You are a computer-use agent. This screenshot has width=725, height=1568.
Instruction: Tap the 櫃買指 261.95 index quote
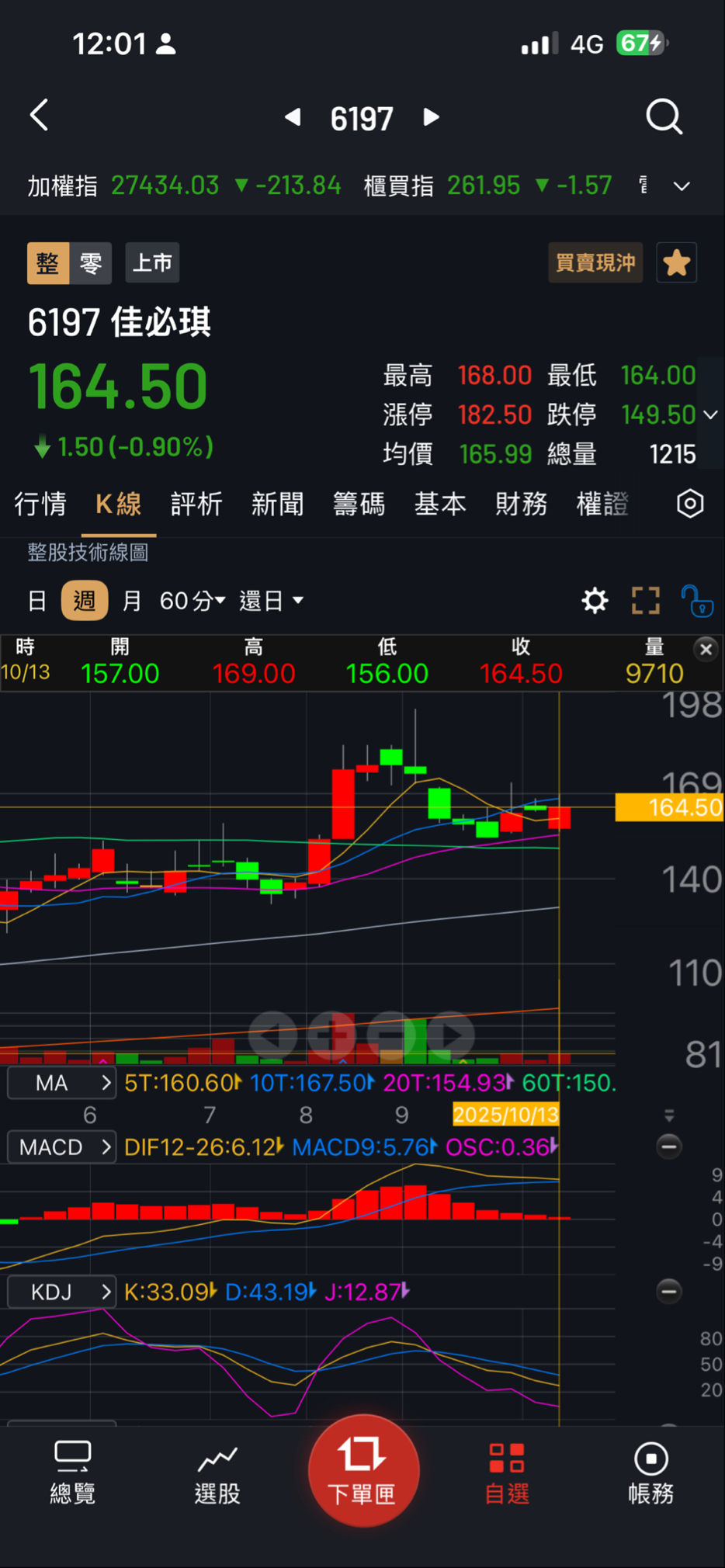coord(487,186)
